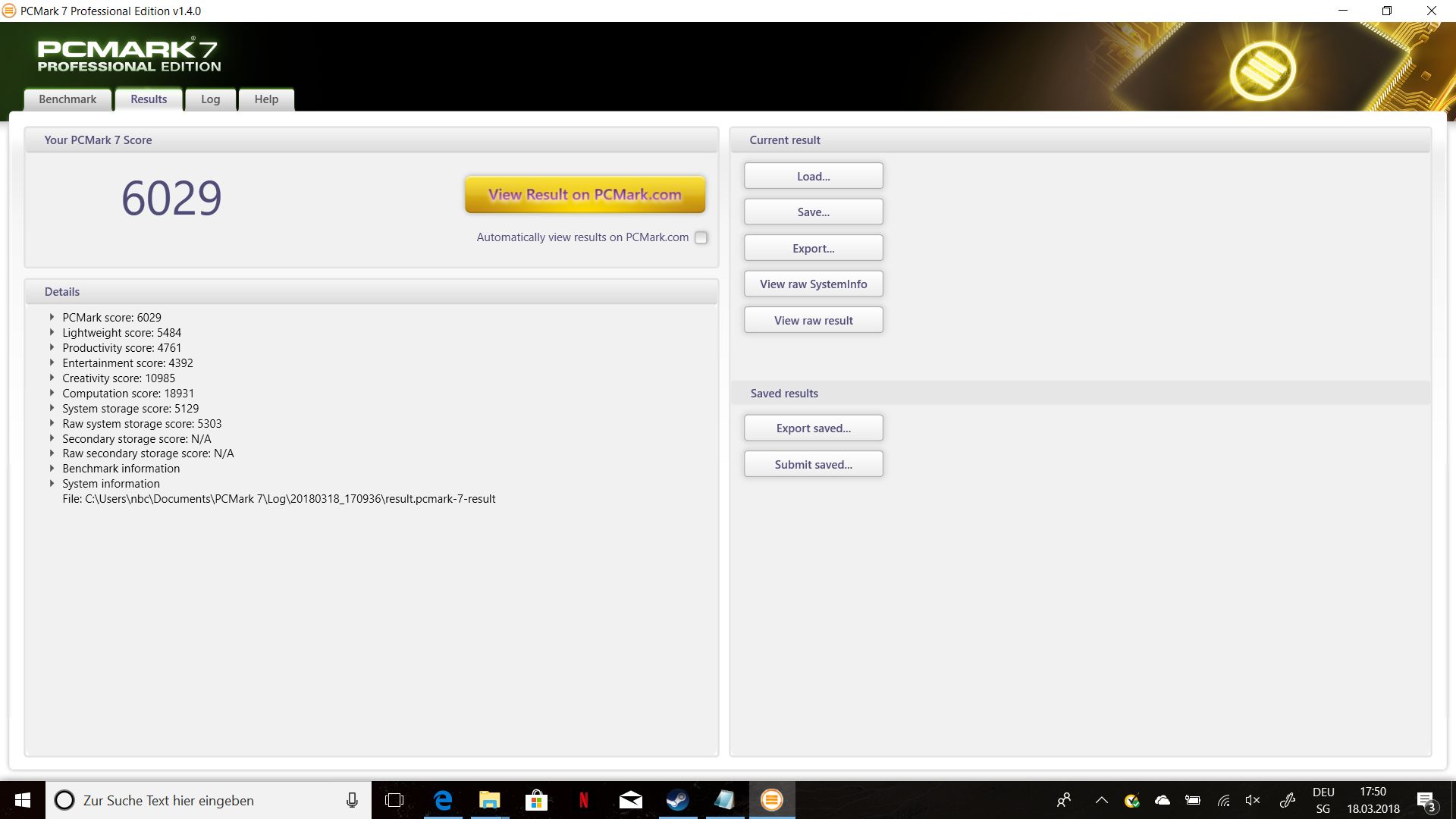Open Task View from taskbar

tap(394, 800)
